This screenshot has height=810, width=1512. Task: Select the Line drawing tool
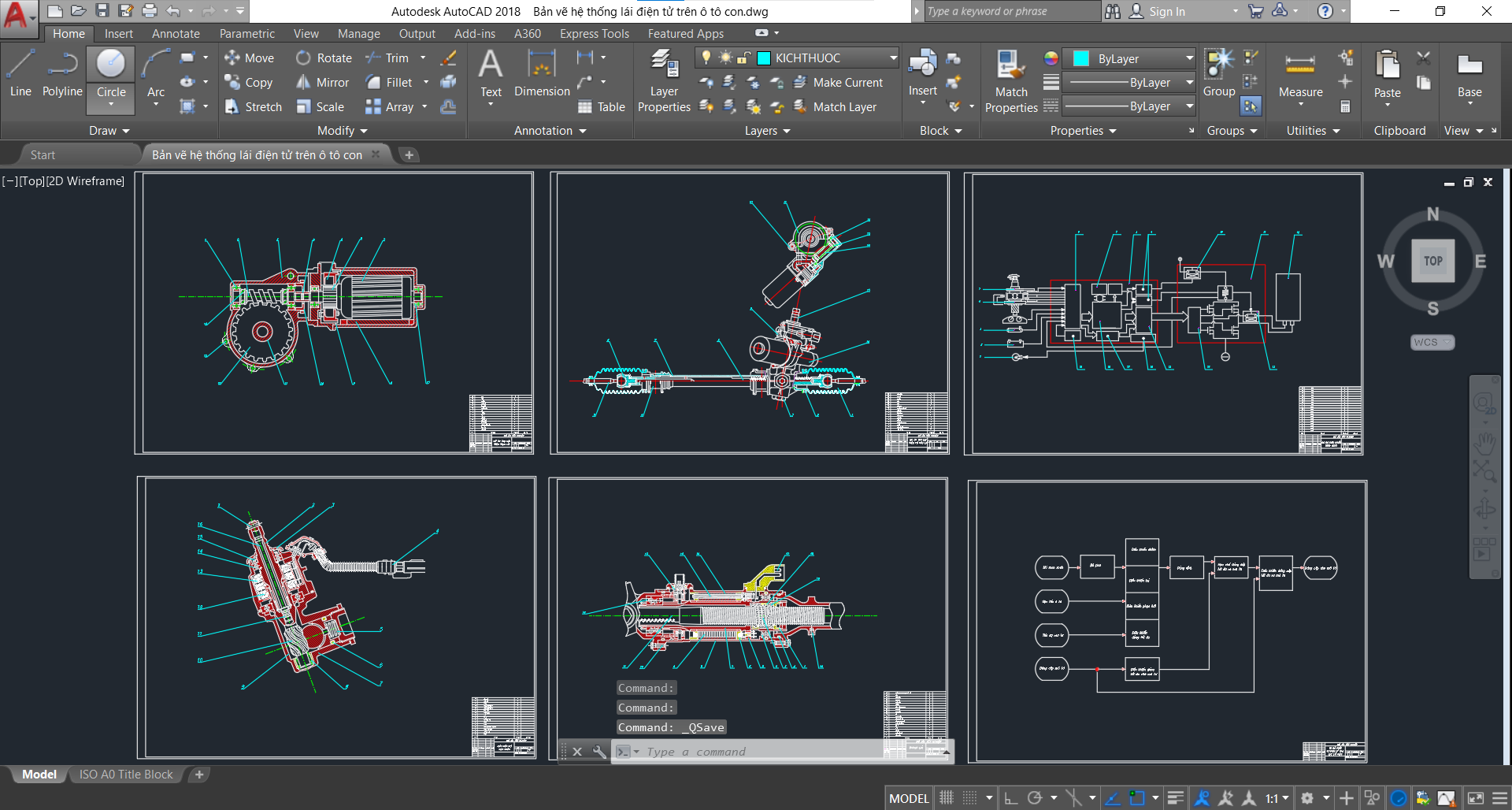coord(20,73)
